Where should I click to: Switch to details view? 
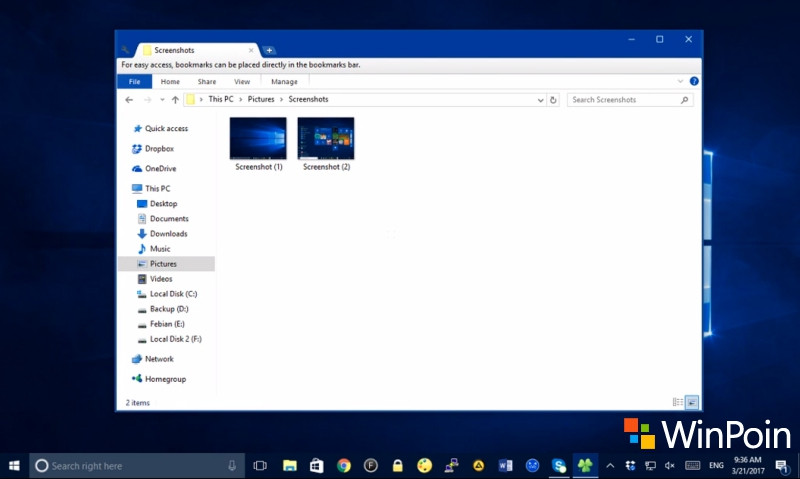tap(678, 402)
